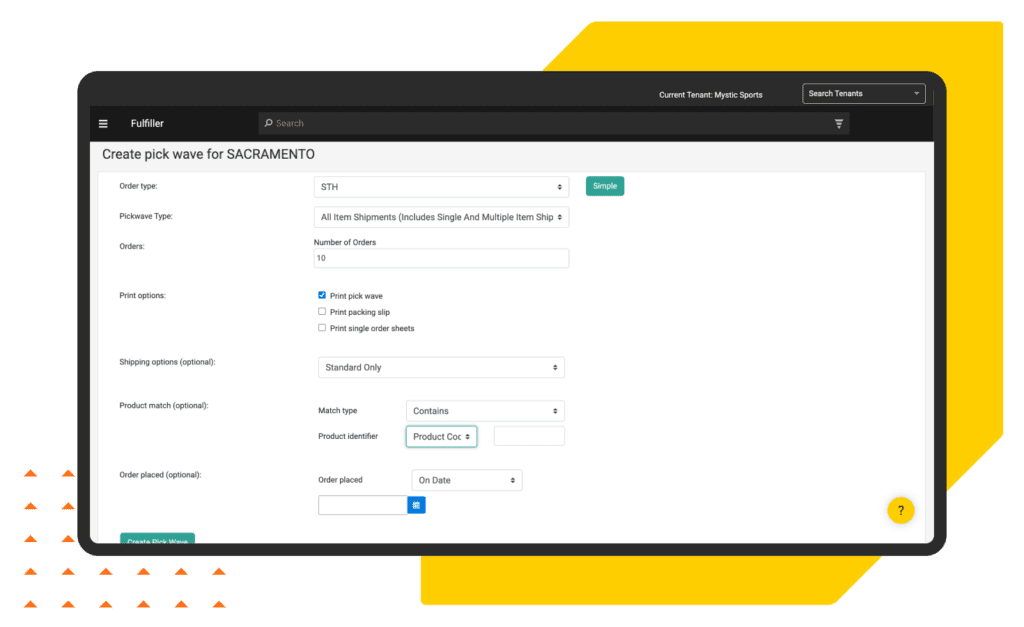Open Match type Contains dropdown
Screen dimensions: 1024x627
(x=485, y=411)
